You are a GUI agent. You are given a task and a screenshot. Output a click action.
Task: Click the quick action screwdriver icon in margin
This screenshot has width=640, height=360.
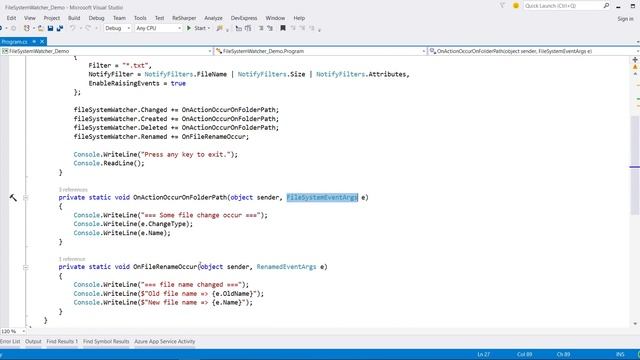pyautogui.click(x=13, y=198)
